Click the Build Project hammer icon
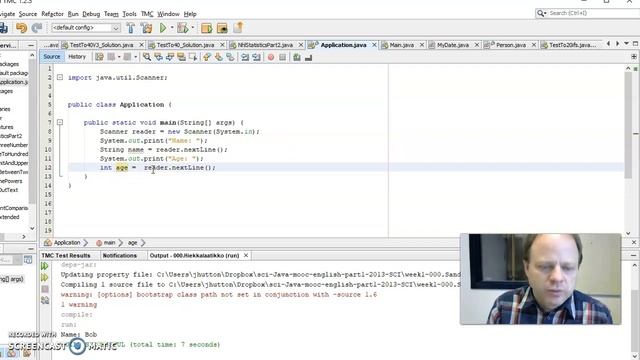 (x=131, y=28)
